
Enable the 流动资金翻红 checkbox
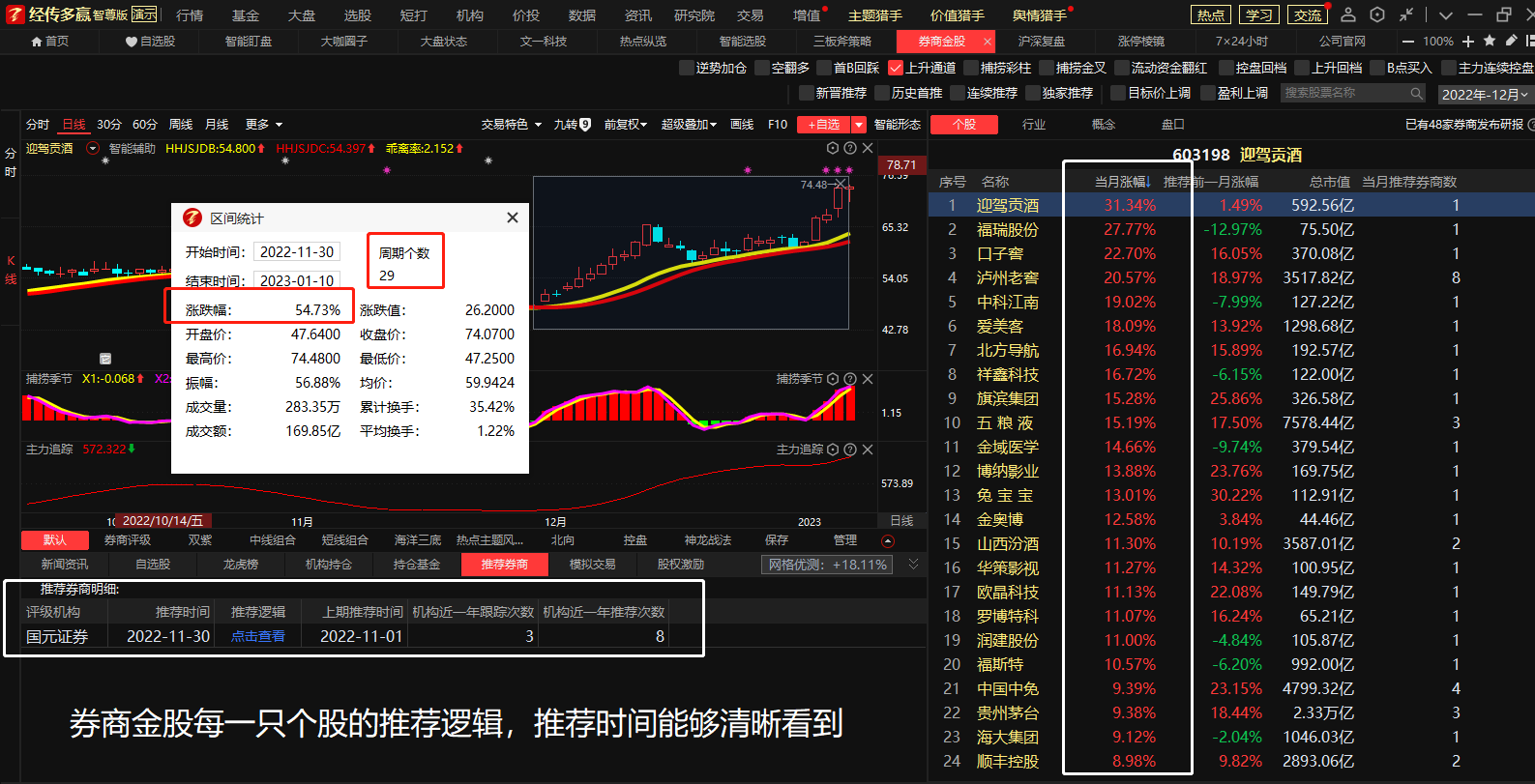[x=1122, y=68]
